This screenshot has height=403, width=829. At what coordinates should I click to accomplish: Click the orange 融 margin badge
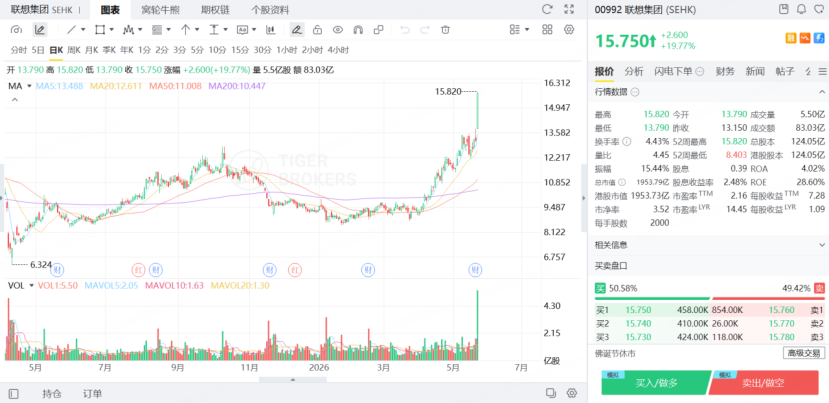tap(791, 38)
